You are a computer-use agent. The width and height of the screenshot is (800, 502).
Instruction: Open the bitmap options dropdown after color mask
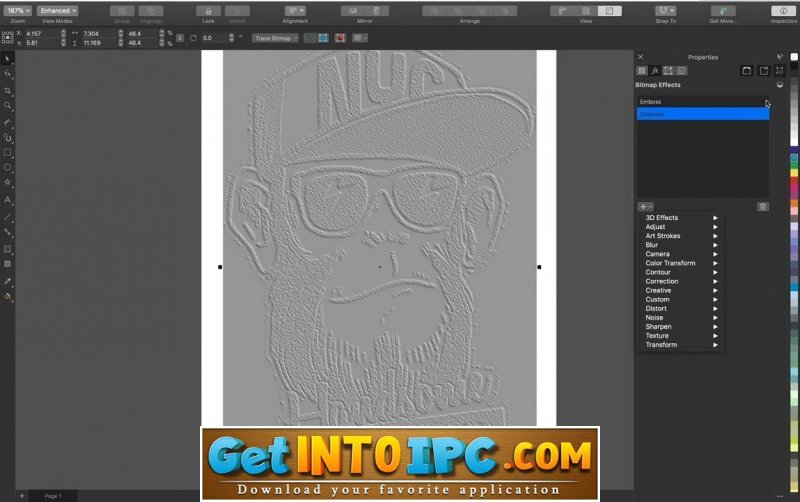(x=360, y=38)
